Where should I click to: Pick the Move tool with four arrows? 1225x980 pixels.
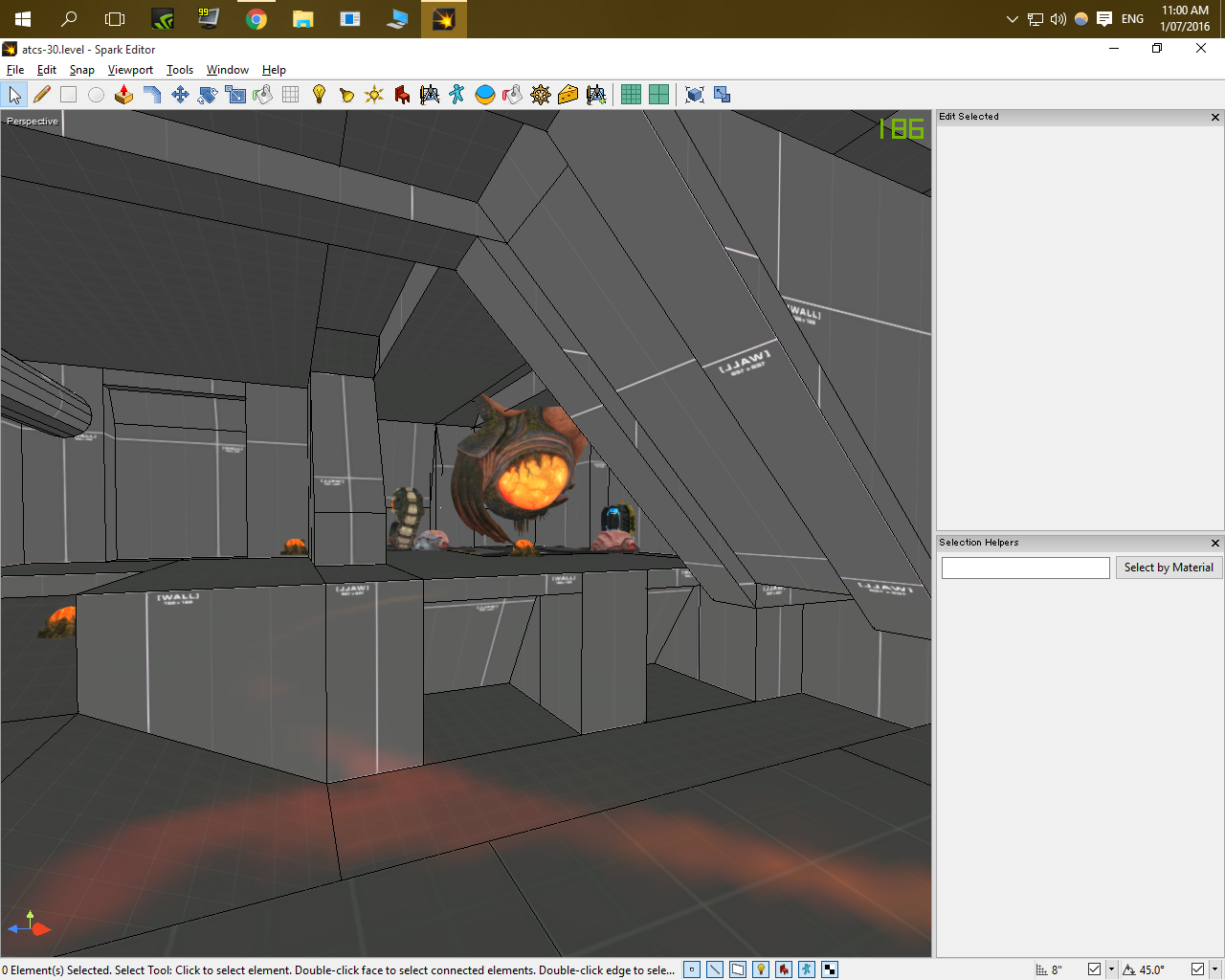click(179, 94)
